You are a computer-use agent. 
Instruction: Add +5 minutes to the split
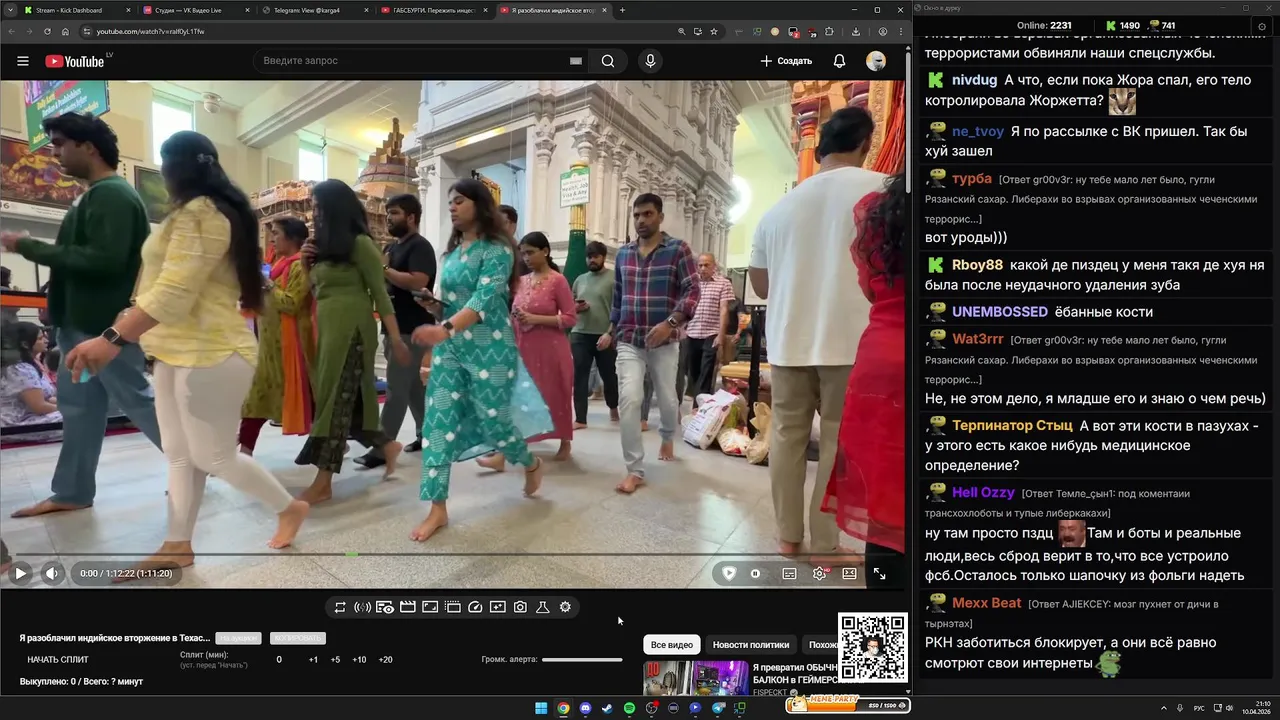(x=335, y=660)
